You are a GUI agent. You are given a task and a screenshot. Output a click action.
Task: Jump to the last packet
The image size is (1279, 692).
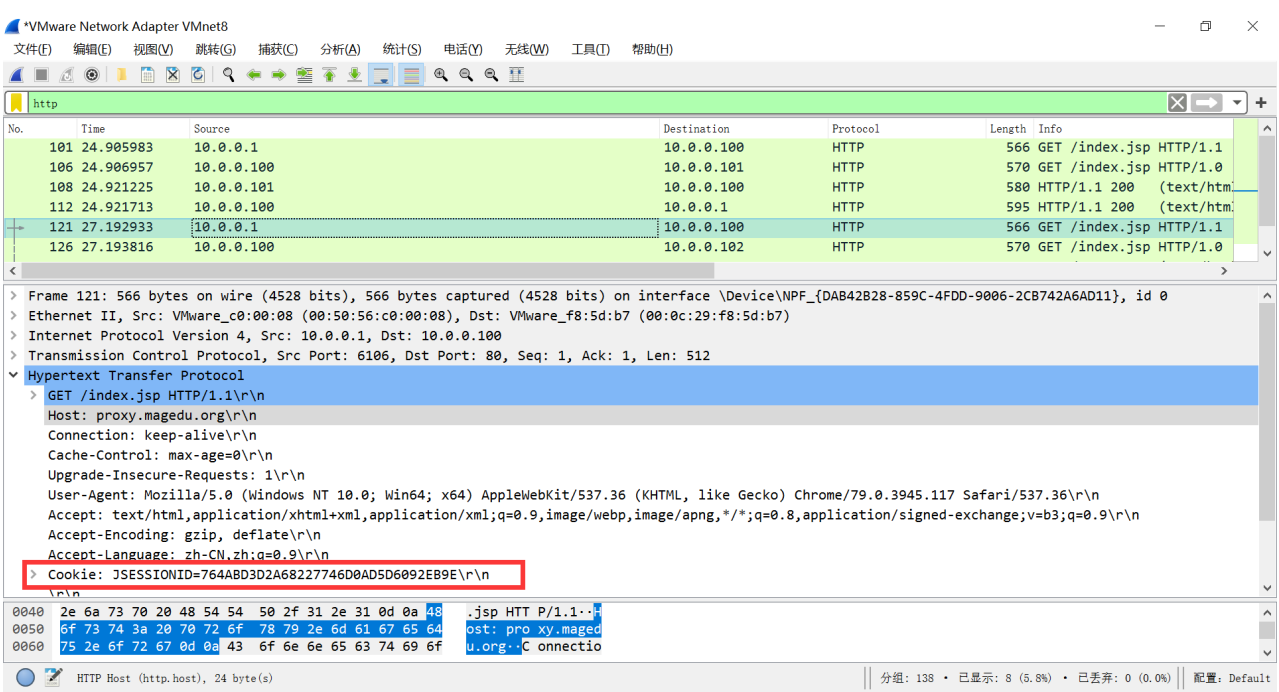click(354, 75)
